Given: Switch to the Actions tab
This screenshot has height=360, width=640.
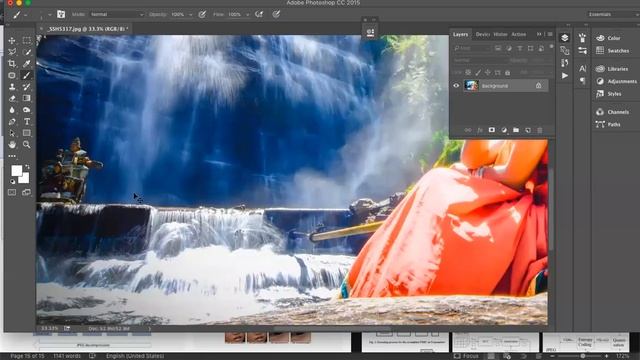Looking at the screenshot, I should (519, 34).
